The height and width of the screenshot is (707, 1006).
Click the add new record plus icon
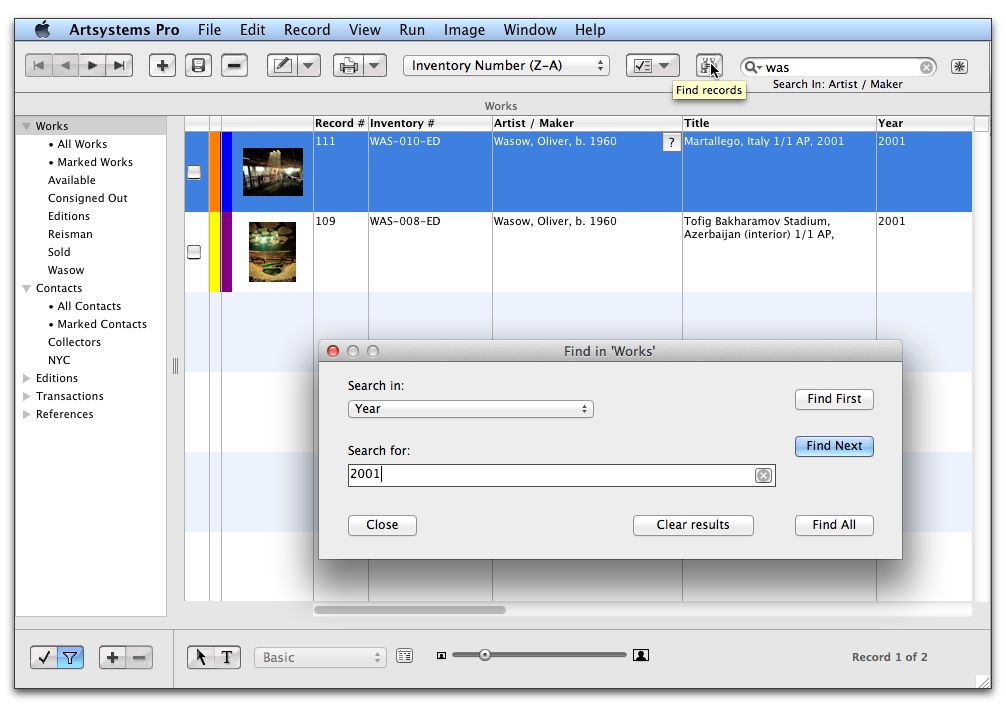pyautogui.click(x=162, y=66)
